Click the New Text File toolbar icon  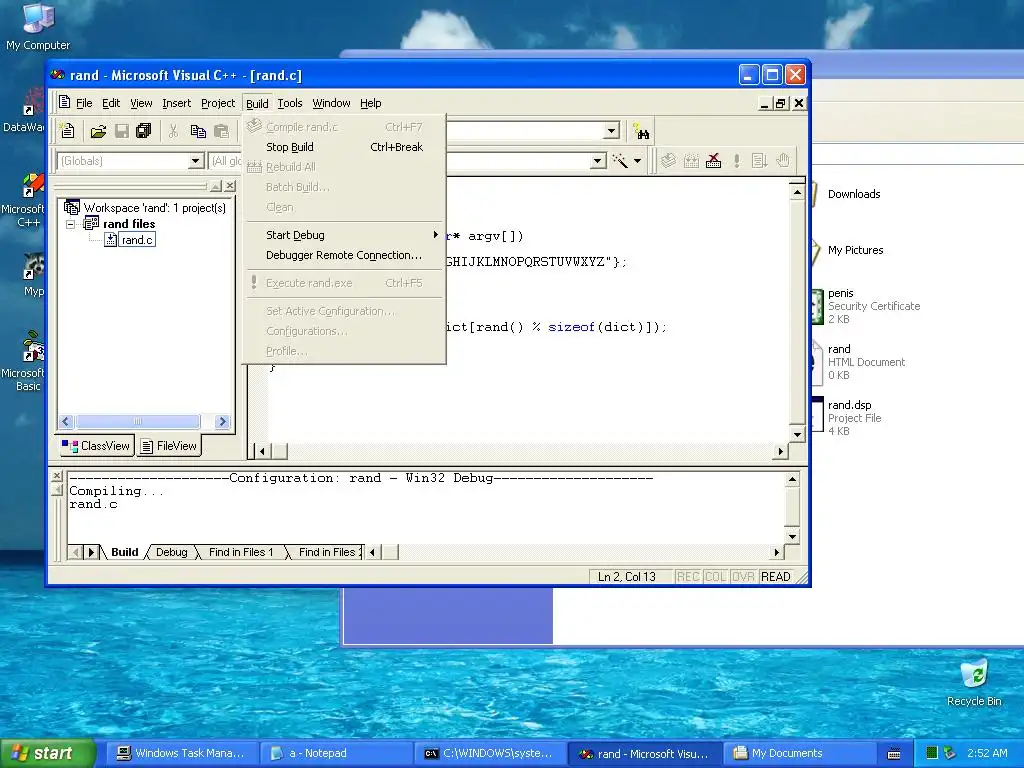tap(67, 131)
